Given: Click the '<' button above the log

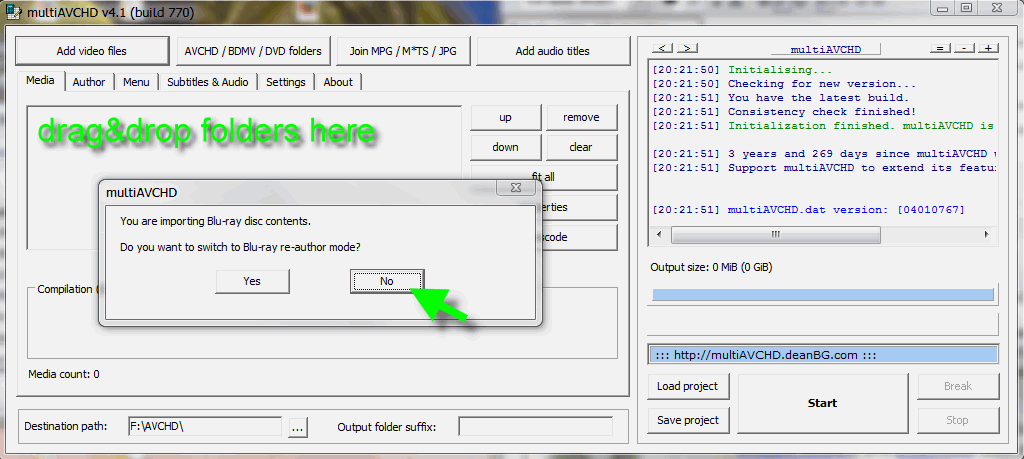Looking at the screenshot, I should 662,49.
